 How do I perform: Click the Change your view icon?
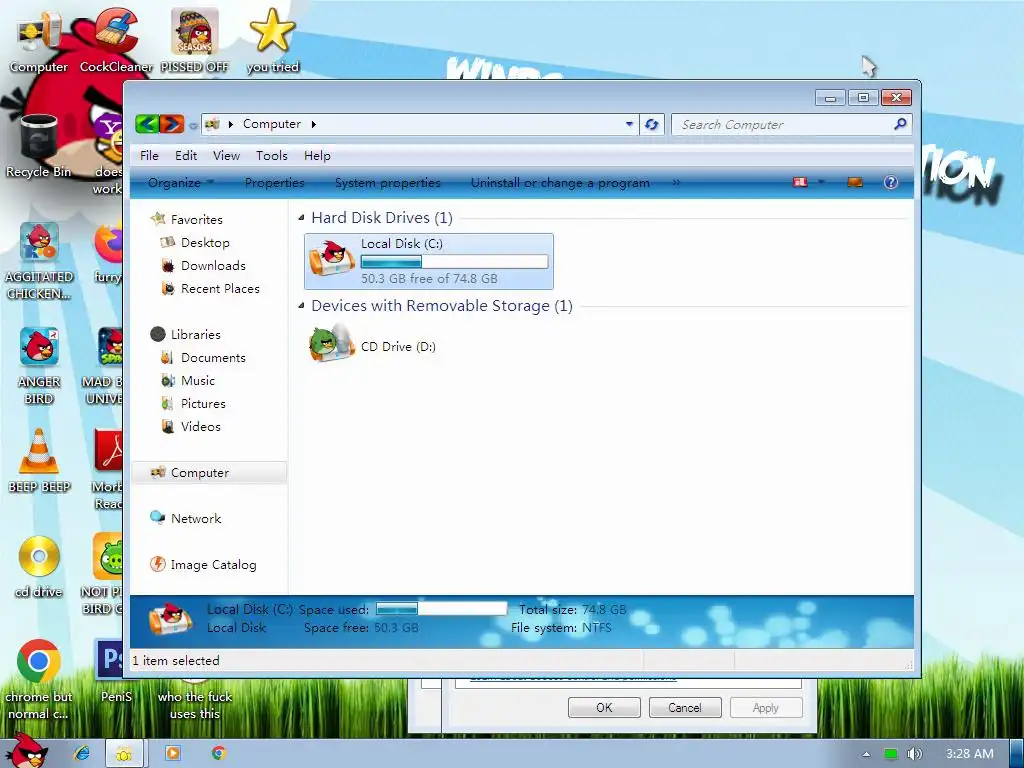point(800,182)
